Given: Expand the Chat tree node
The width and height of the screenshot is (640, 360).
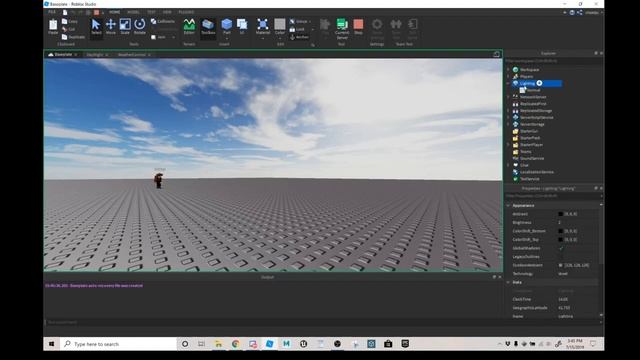Looking at the screenshot, I should (509, 165).
